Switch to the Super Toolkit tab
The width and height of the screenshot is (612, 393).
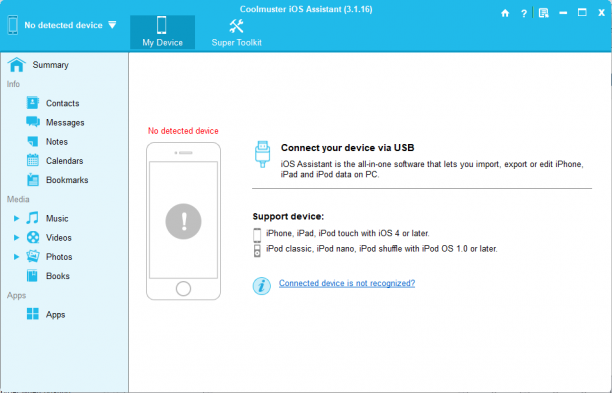point(237,32)
